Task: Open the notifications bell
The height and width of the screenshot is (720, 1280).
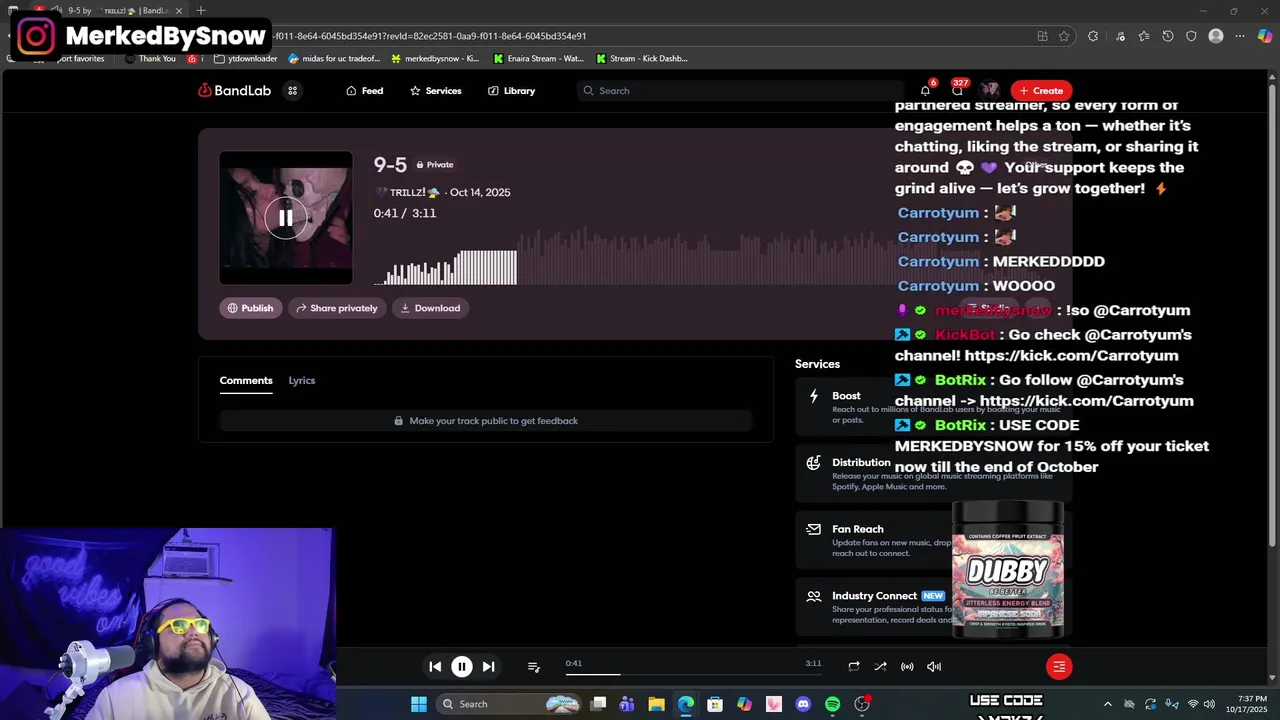Action: tap(925, 91)
